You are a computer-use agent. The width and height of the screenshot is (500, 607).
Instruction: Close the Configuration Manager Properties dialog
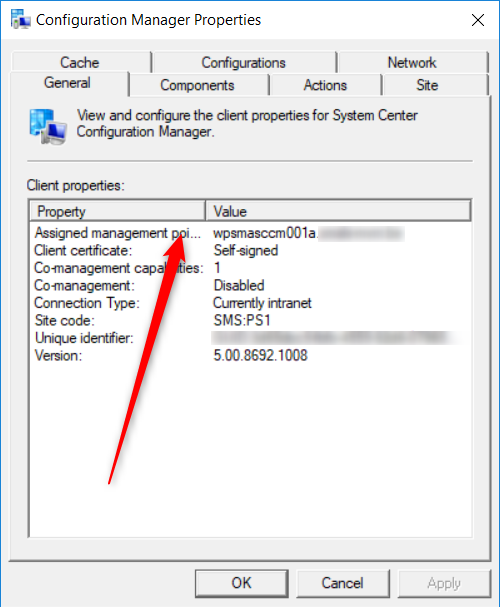point(478,20)
